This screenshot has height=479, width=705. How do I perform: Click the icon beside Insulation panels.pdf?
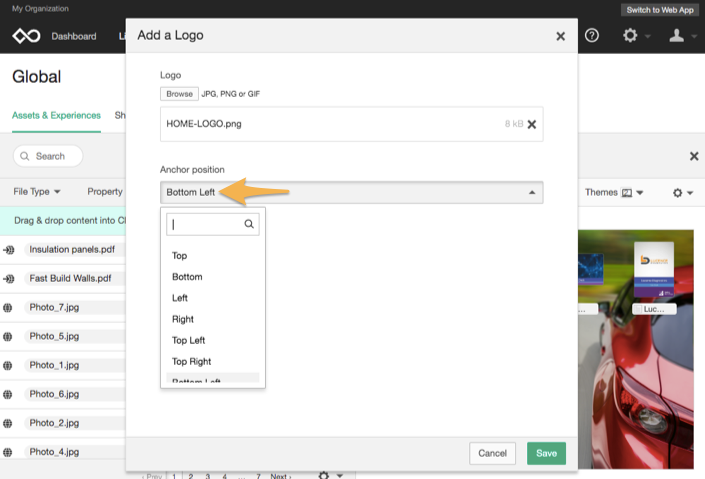click(9, 250)
